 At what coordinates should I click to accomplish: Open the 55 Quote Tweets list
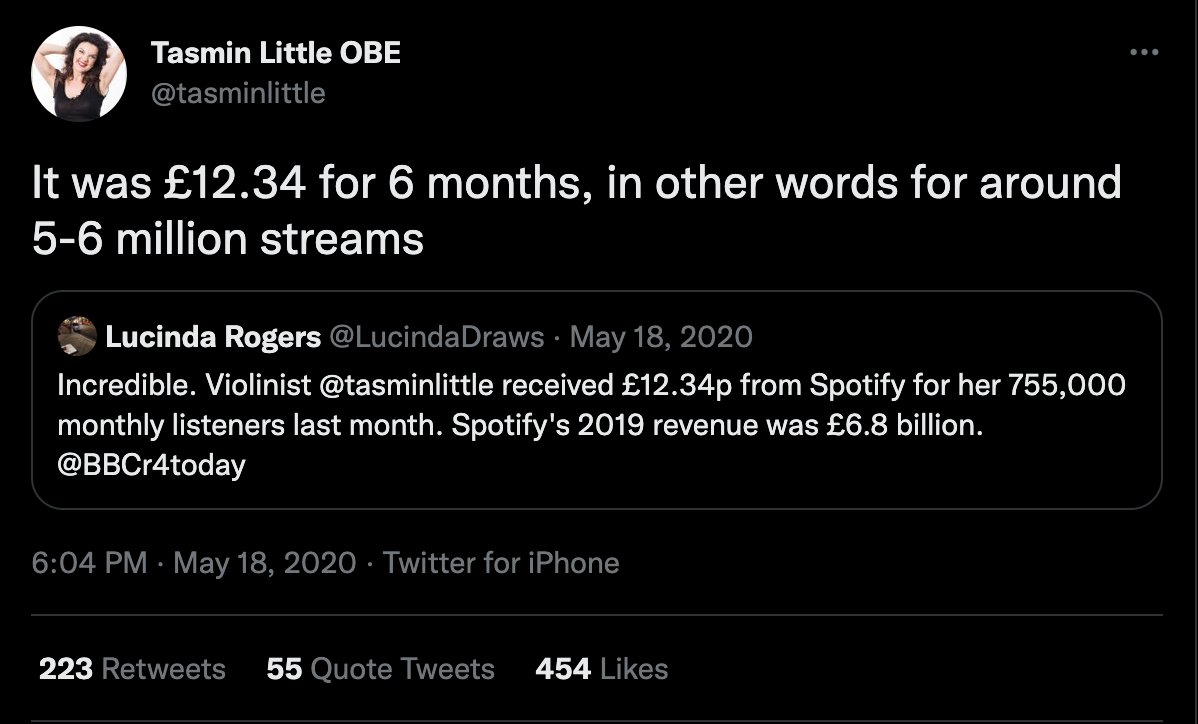(379, 669)
